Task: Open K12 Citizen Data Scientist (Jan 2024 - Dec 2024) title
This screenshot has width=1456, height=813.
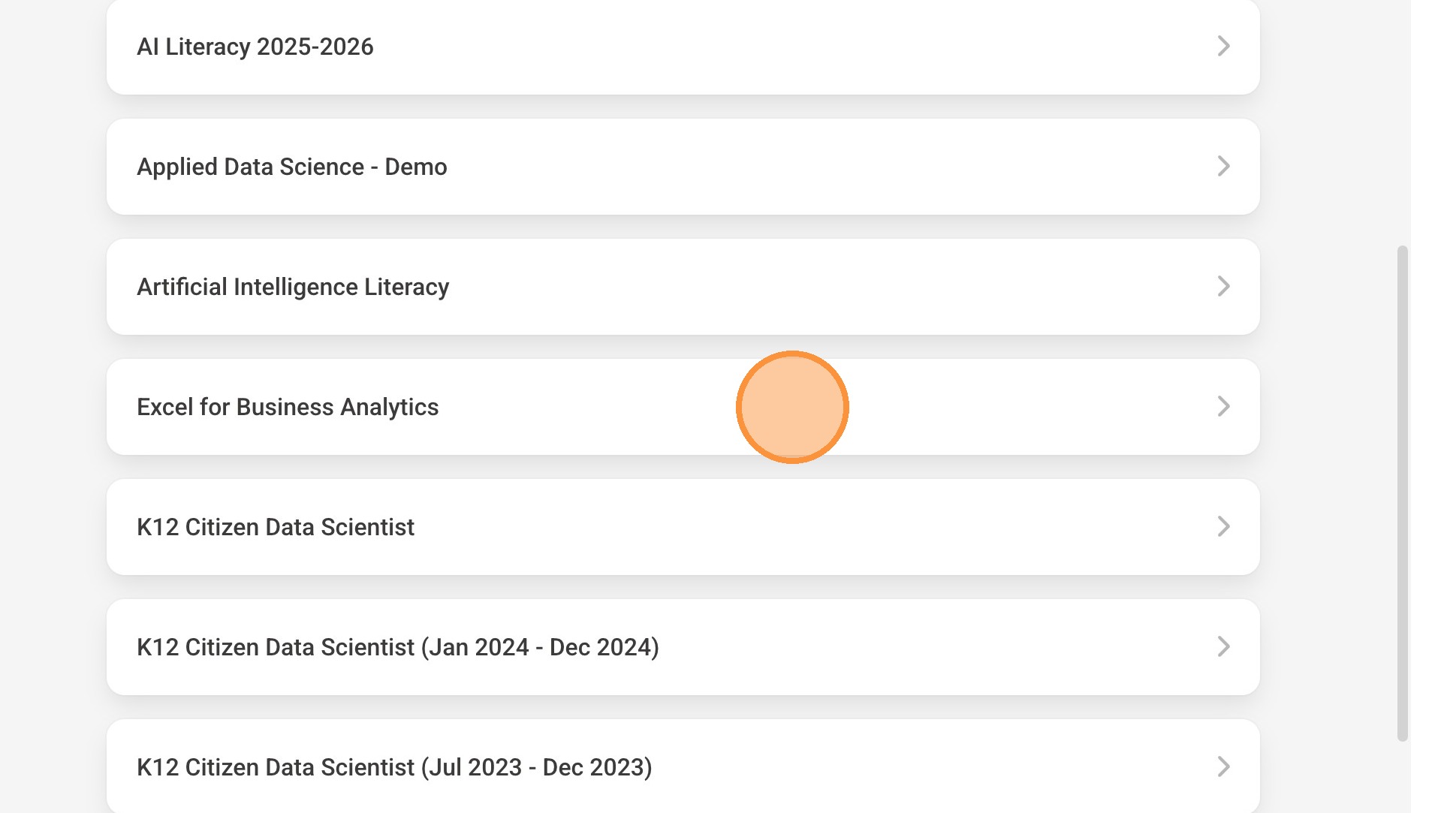Action: [x=397, y=647]
